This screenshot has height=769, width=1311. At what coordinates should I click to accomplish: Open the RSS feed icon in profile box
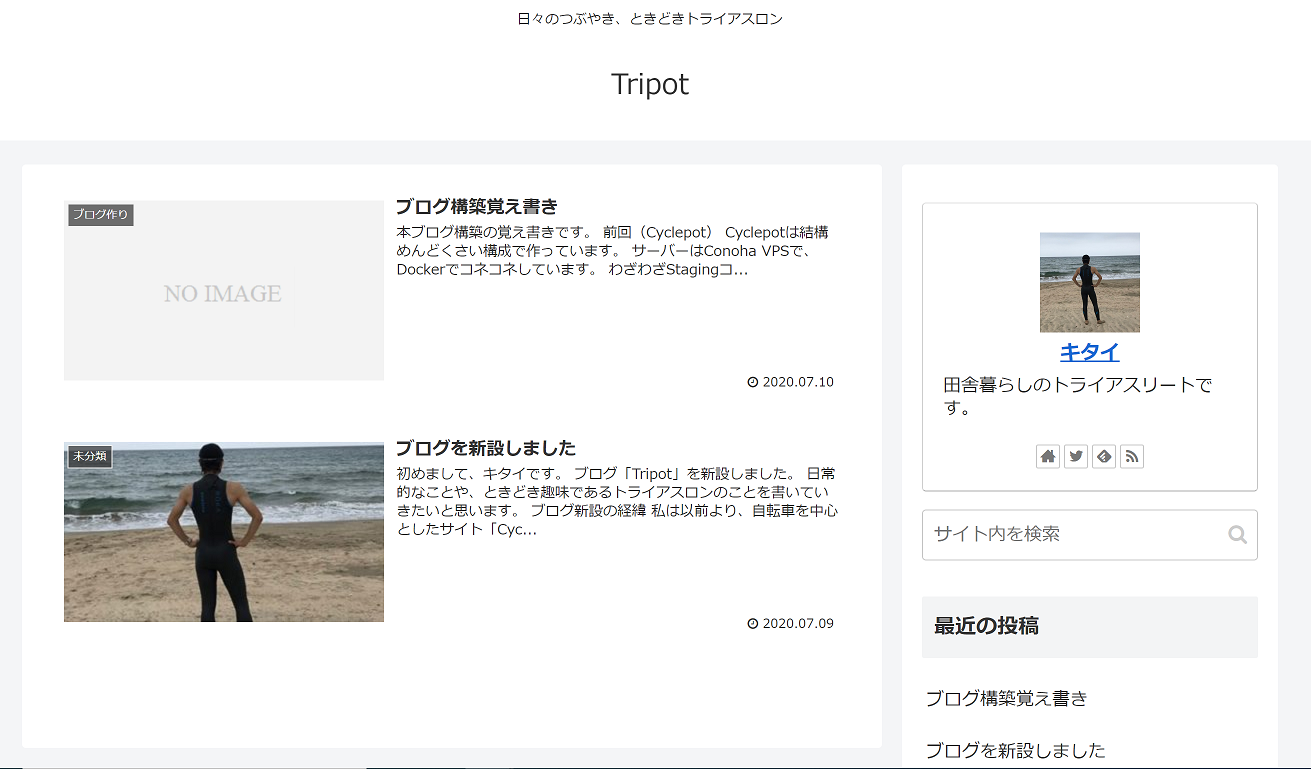coord(1132,457)
